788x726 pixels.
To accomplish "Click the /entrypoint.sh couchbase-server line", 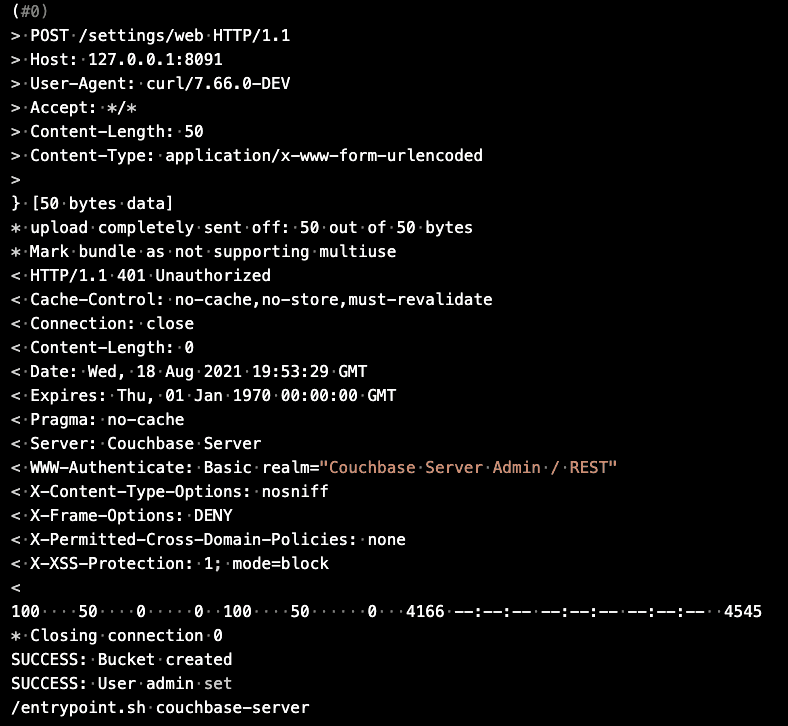I will point(160,708).
